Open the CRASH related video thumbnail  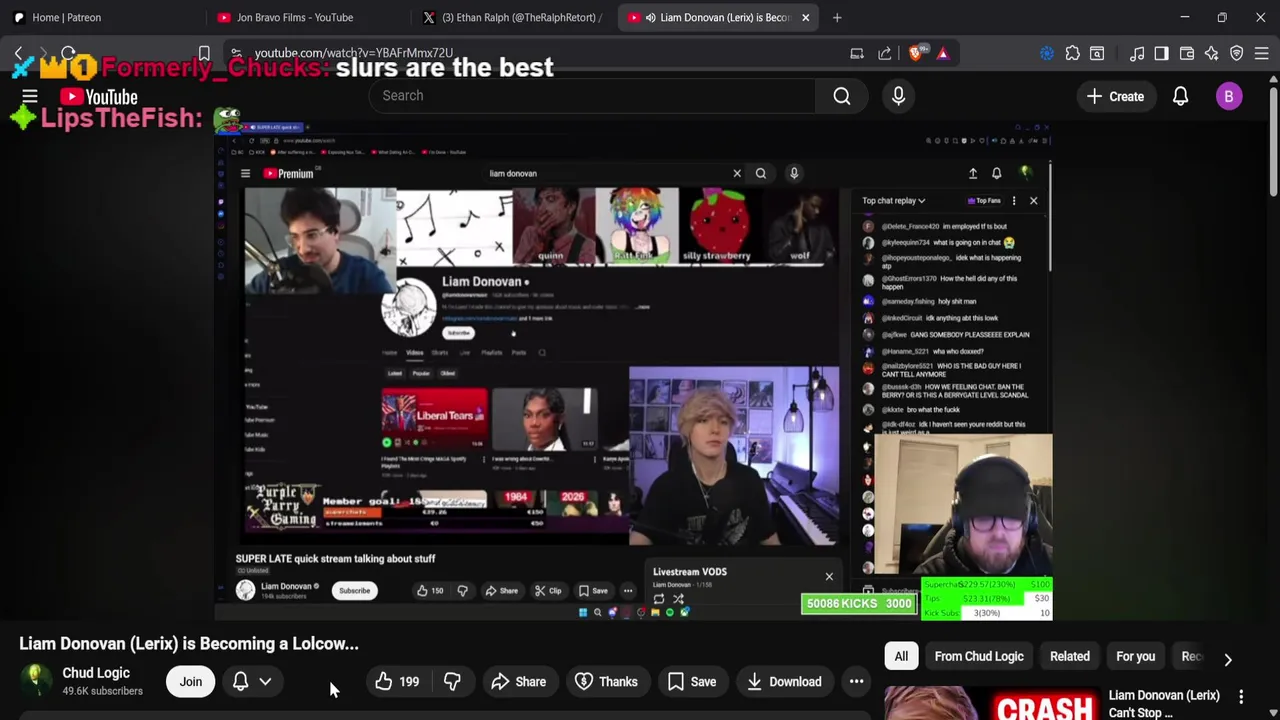(x=990, y=704)
